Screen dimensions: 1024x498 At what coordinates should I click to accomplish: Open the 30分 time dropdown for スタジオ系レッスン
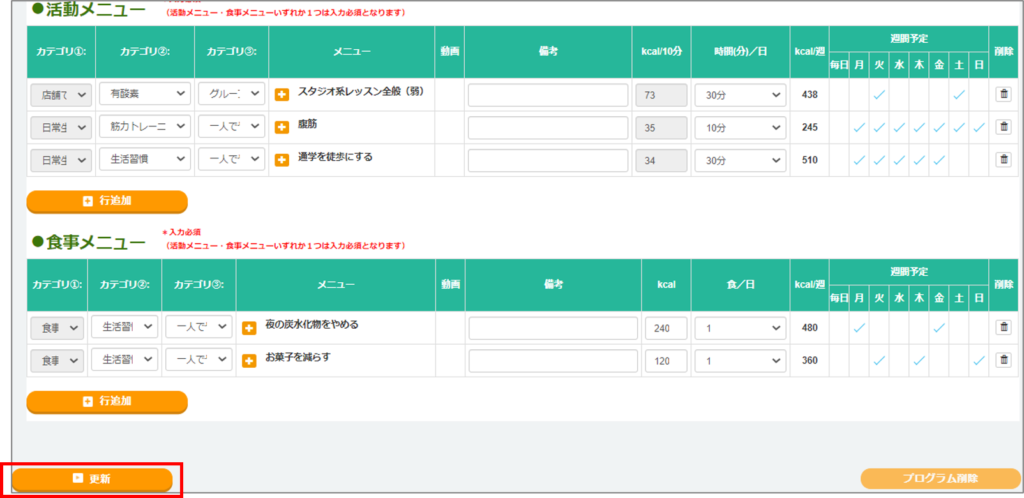(740, 94)
